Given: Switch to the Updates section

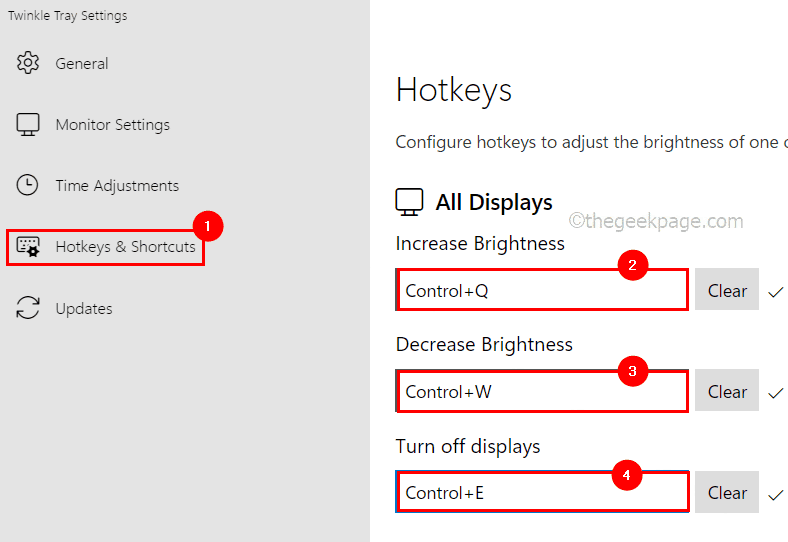Looking at the screenshot, I should (x=84, y=308).
